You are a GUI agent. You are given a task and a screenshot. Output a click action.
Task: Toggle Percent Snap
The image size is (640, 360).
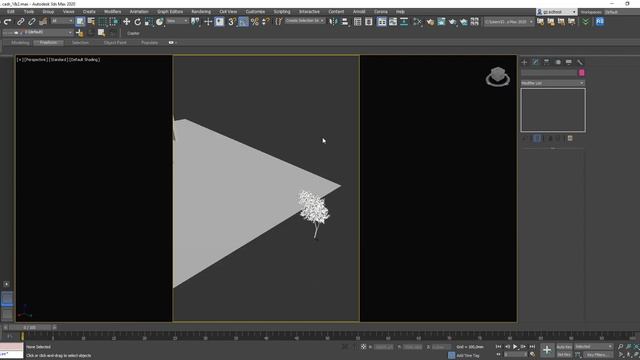click(x=255, y=22)
